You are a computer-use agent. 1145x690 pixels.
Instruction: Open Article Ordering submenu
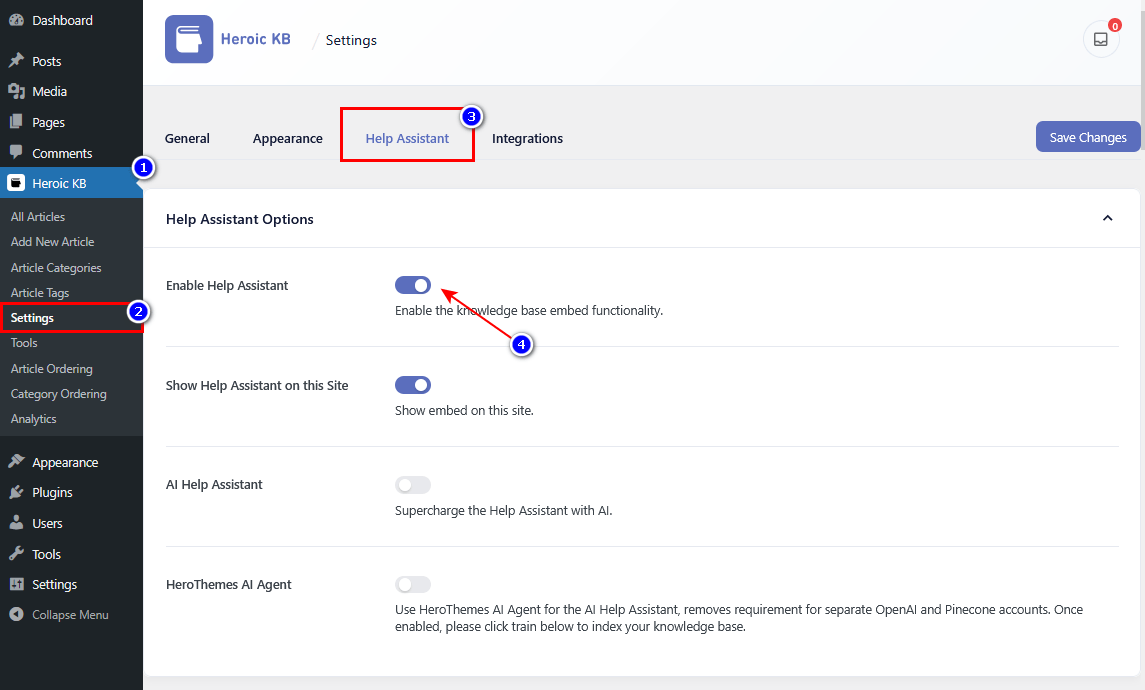(x=51, y=369)
